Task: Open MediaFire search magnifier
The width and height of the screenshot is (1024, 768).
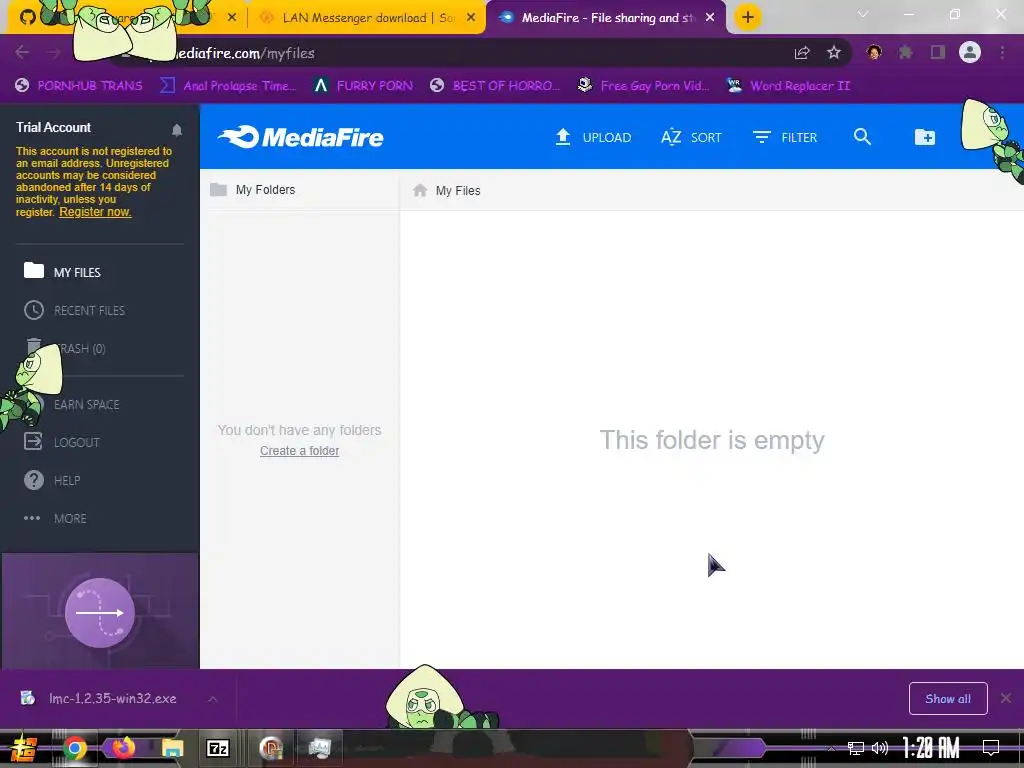Action: (x=862, y=136)
